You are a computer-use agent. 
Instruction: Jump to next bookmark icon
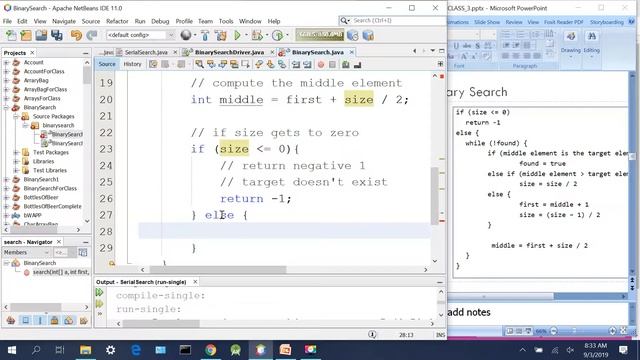(270, 64)
